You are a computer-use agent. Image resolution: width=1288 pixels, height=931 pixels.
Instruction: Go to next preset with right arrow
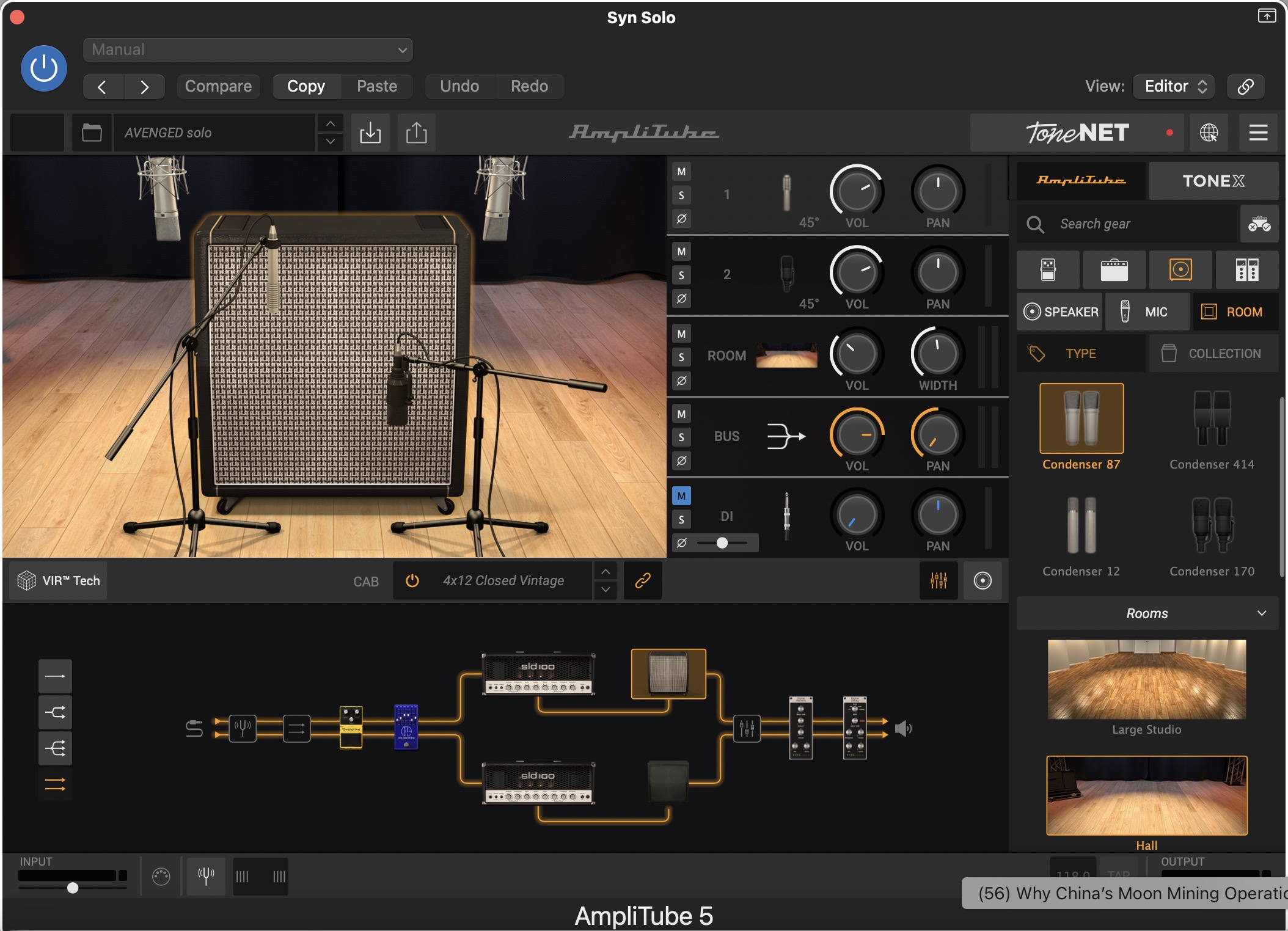(144, 87)
